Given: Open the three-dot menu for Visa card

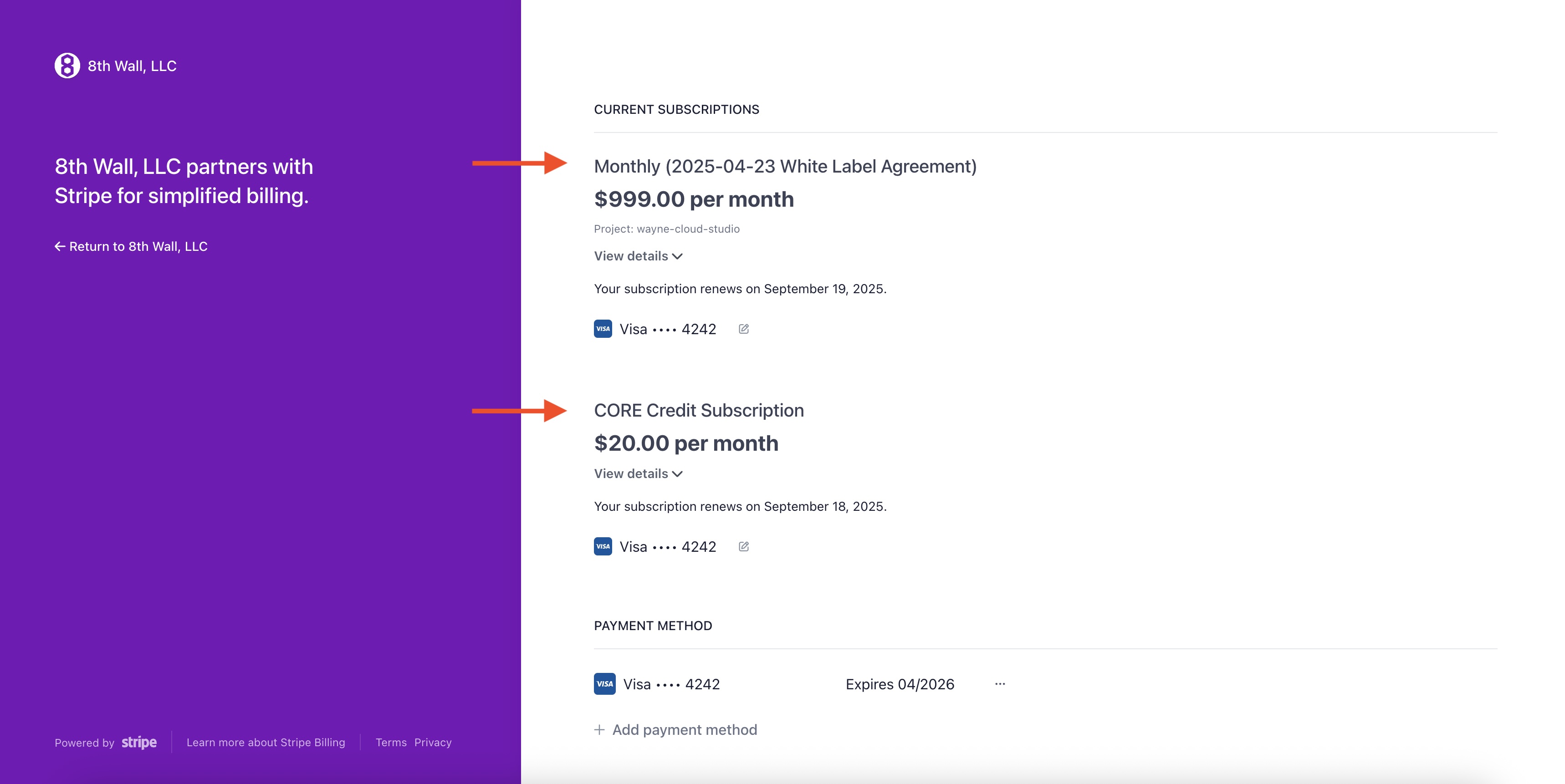Looking at the screenshot, I should pyautogui.click(x=1000, y=684).
